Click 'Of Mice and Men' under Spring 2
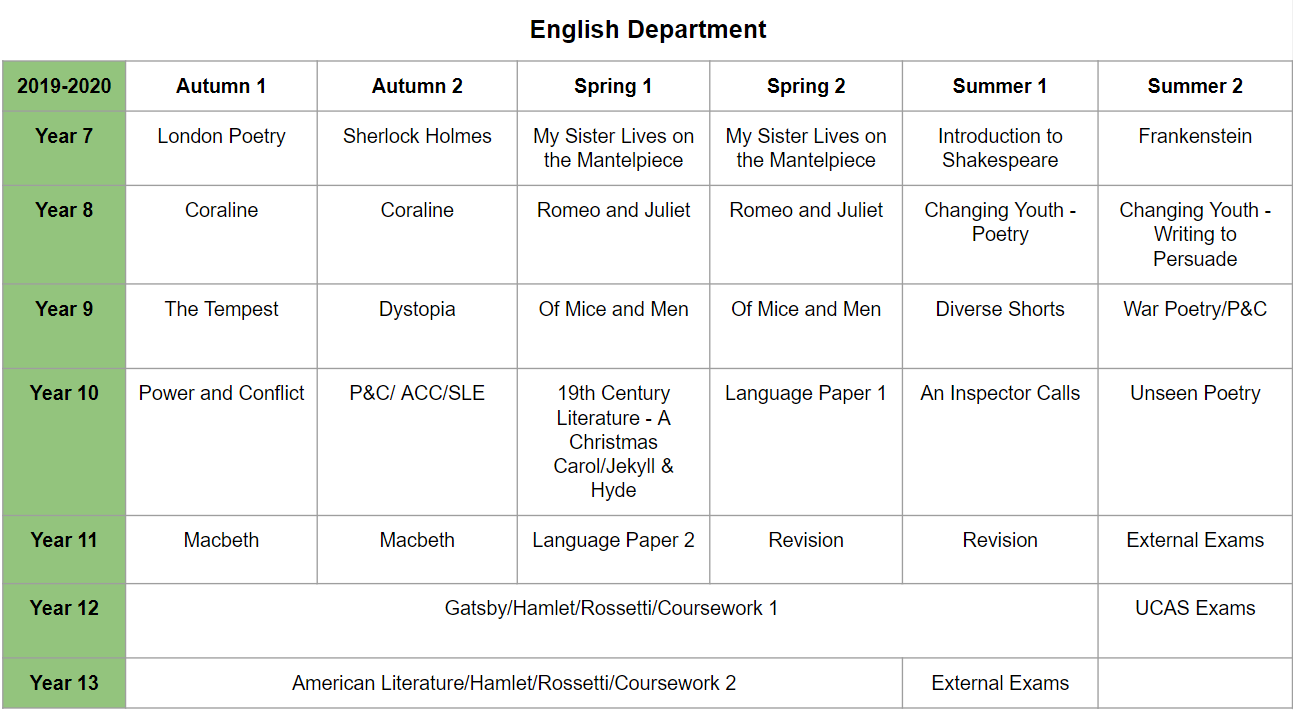Screen dimensions: 1293x710 click(806, 326)
